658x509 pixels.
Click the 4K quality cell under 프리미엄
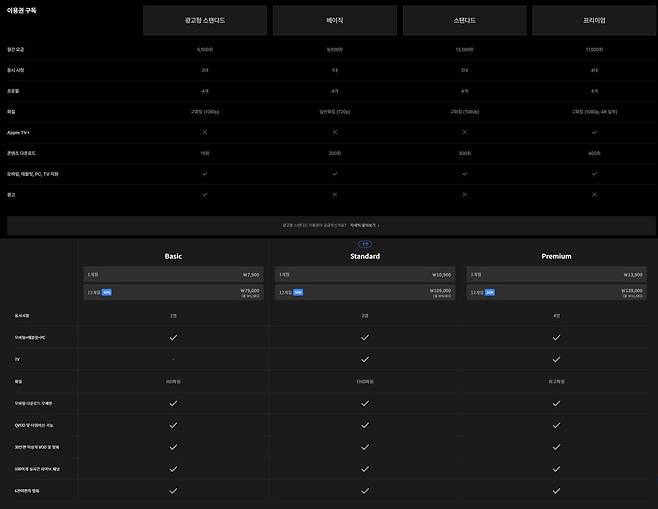(594, 112)
